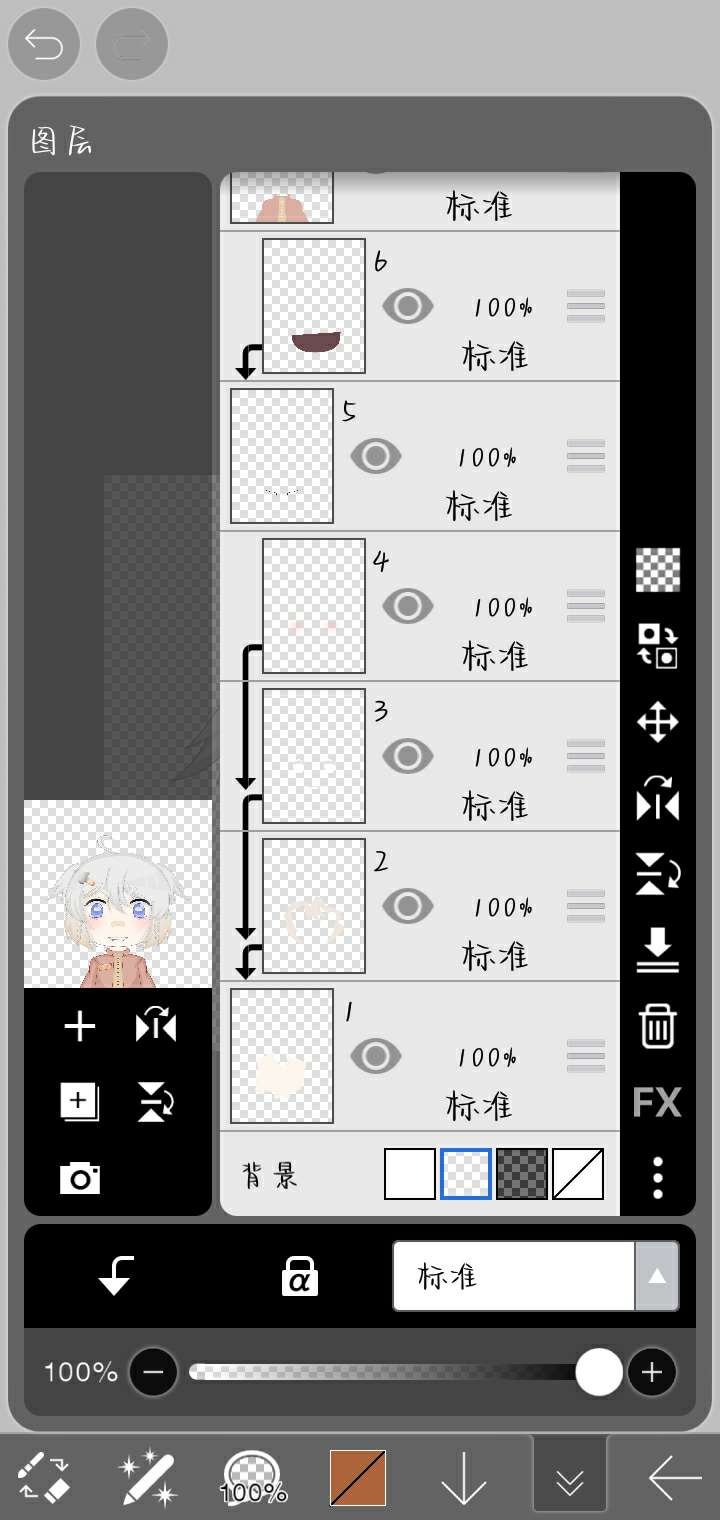Open the FX filter menu
The height and width of the screenshot is (1520, 720).
click(x=657, y=1103)
